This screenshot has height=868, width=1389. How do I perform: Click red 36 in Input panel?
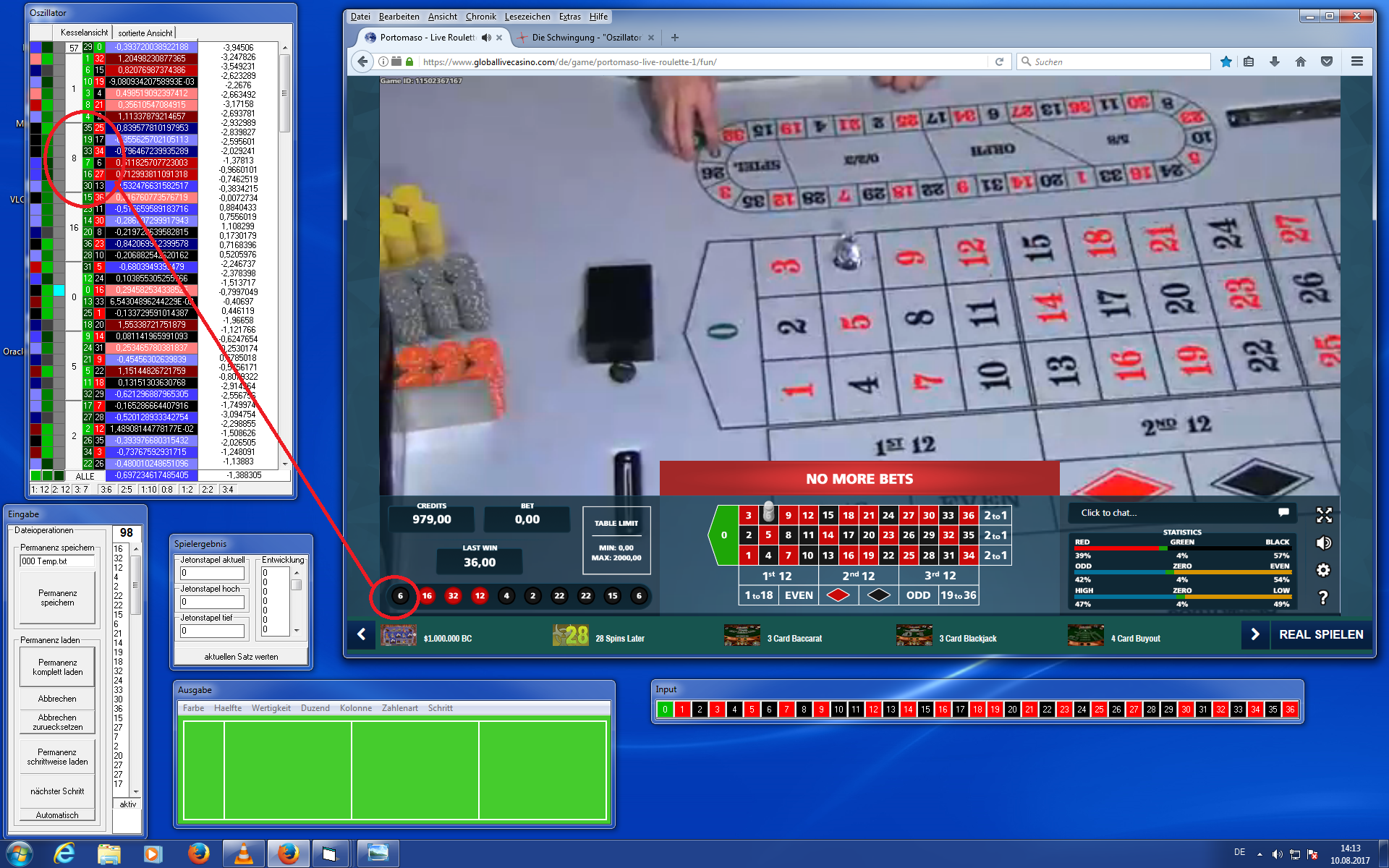click(x=1290, y=710)
